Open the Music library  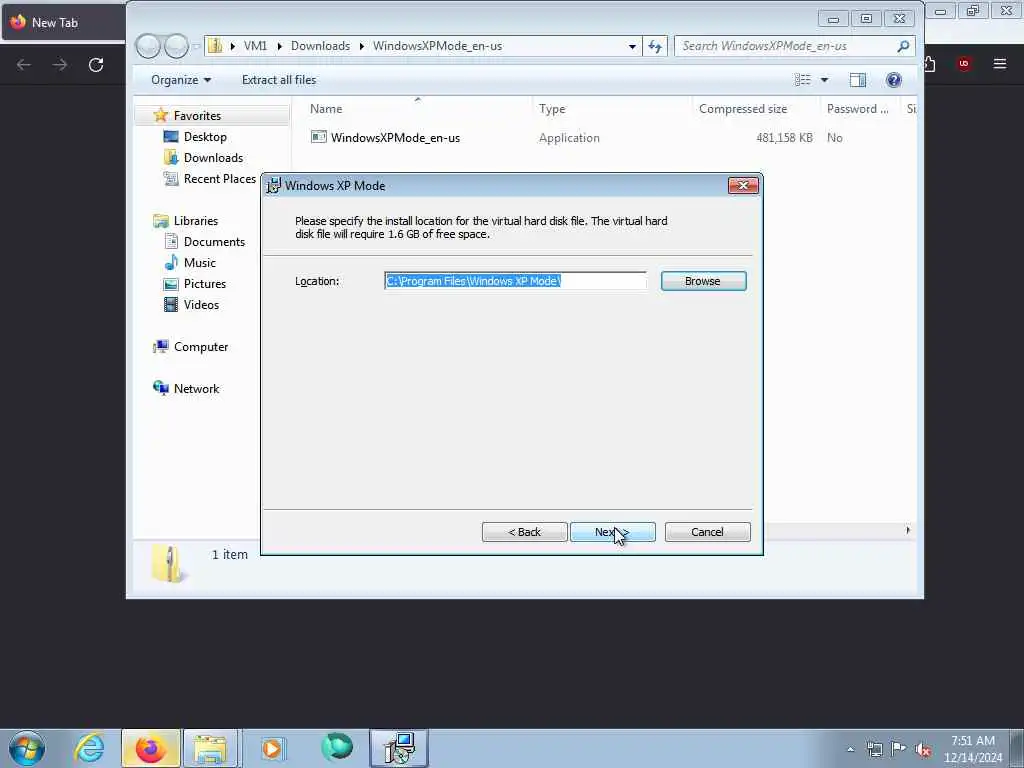click(199, 263)
